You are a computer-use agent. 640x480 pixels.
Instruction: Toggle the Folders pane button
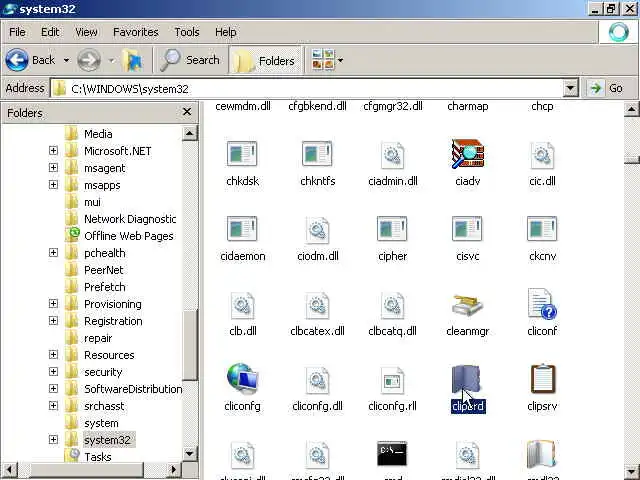[265, 60]
